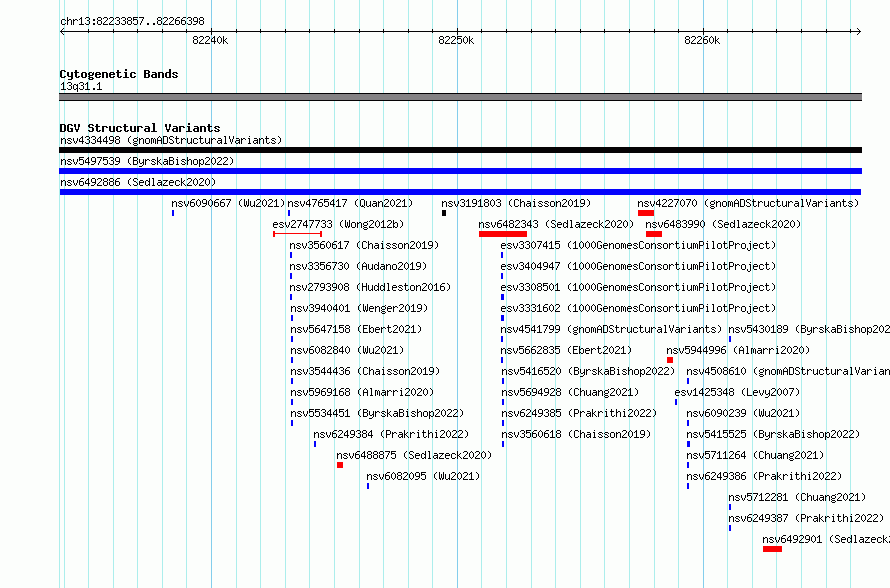Click nsv2793908 (Huddleston2016) label
890x588 pixels.
coord(370,287)
